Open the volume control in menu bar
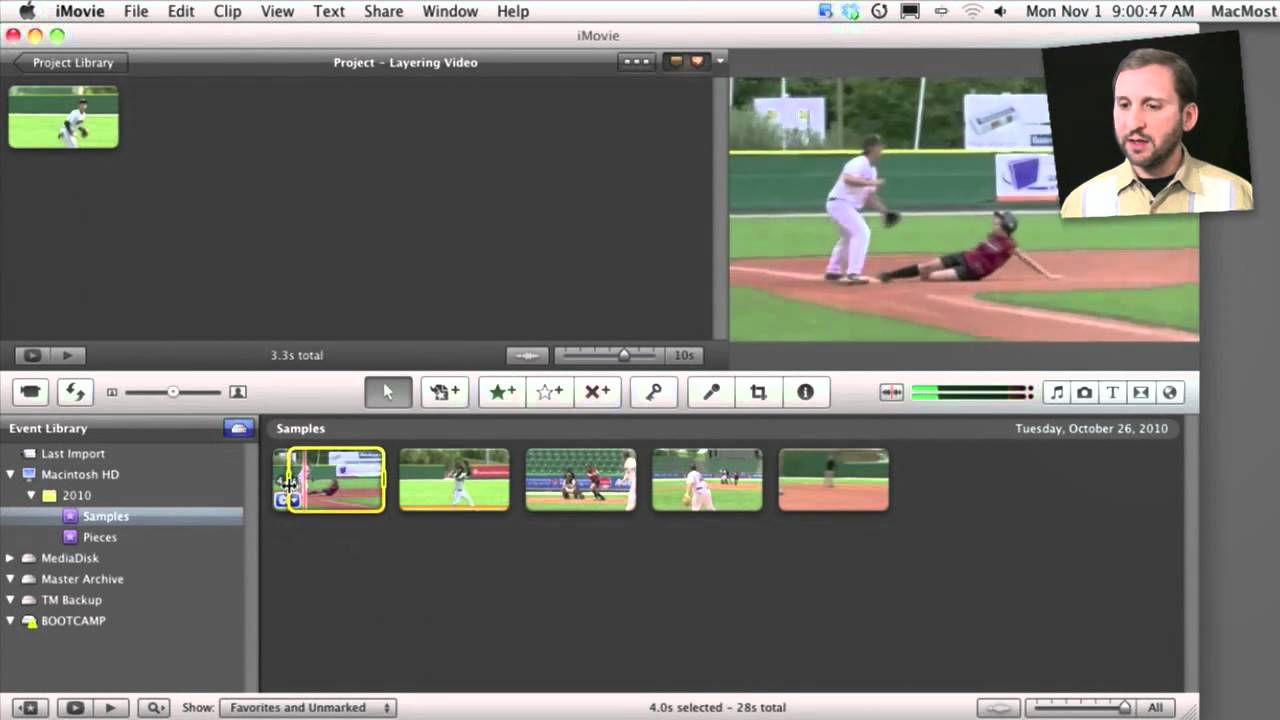 tap(1001, 11)
